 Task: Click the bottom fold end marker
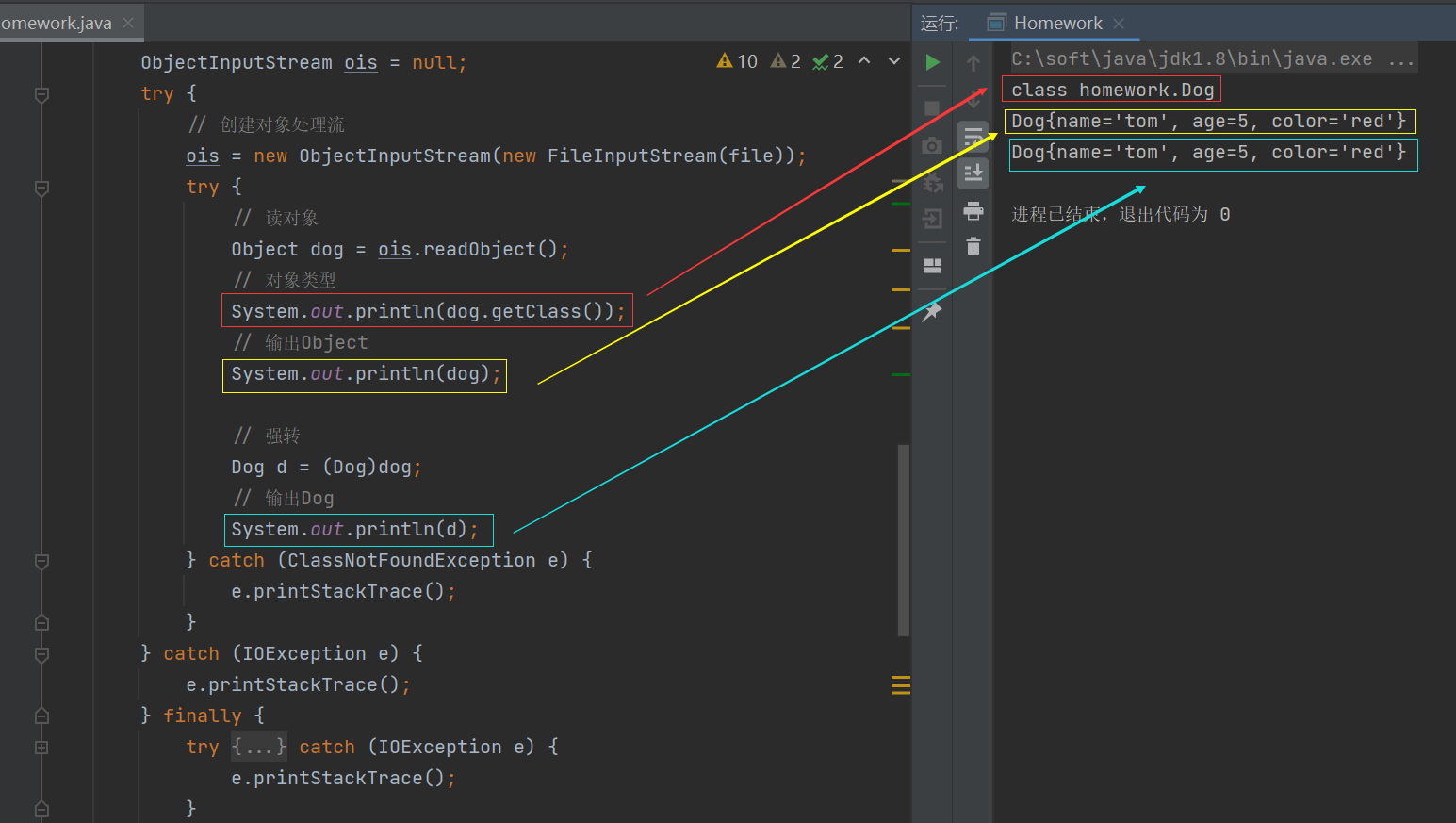pos(41,809)
